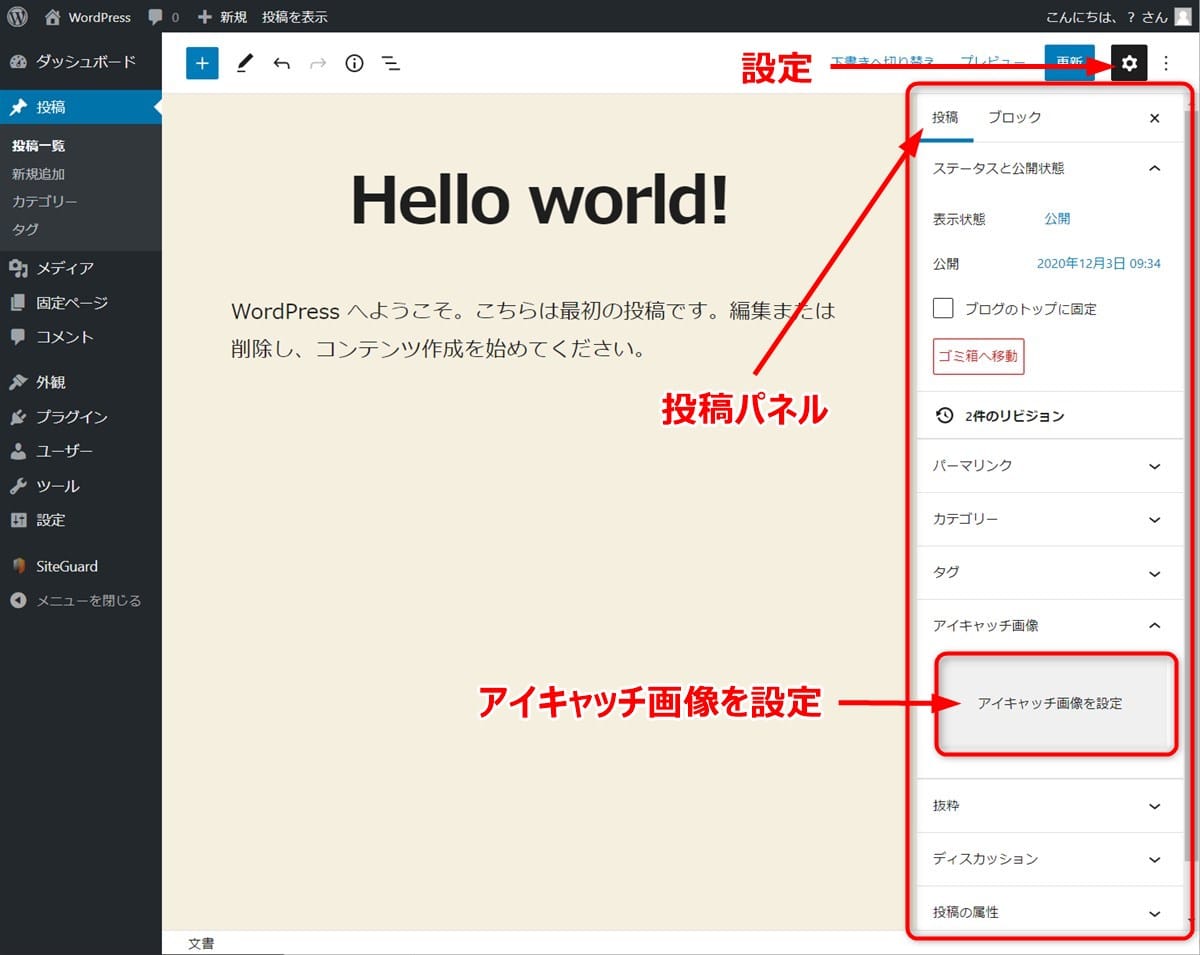Viewport: 1200px width, 955px height.
Task: Toggle the settings gear icon
Action: 1129,63
